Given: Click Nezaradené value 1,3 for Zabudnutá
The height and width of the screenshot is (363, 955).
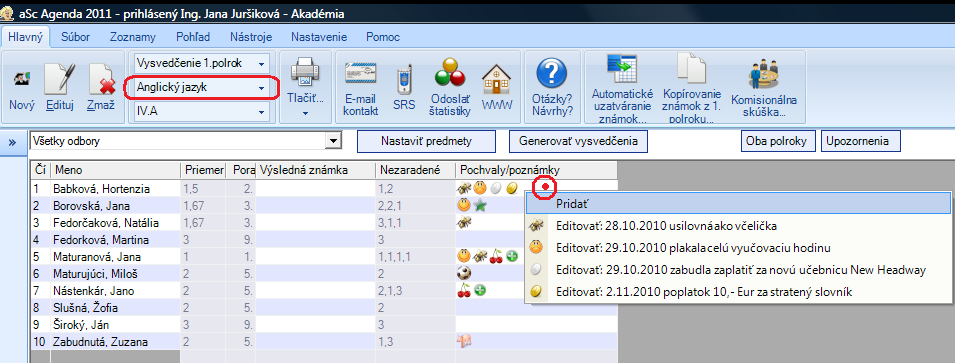Looking at the screenshot, I should 387,342.
